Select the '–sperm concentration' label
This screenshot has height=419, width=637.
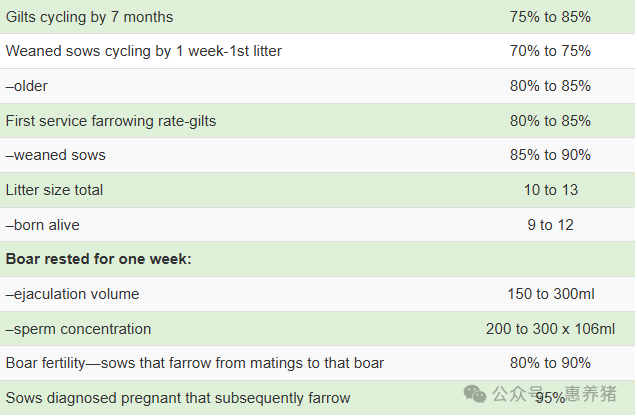click(x=78, y=329)
